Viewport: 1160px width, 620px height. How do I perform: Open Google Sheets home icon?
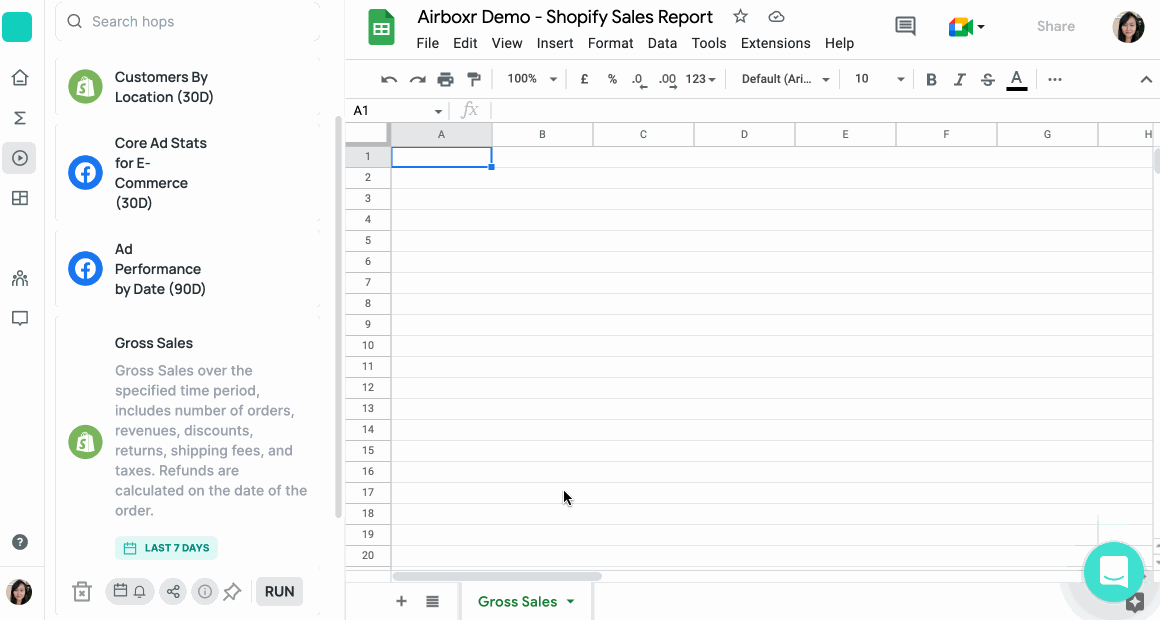[382, 27]
